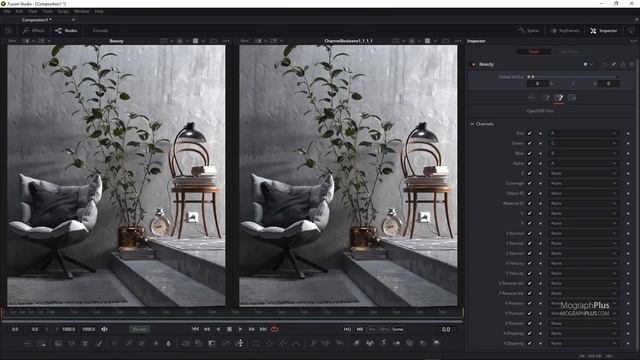
Task: Select the Paint brush tool in toolbar
Action: coord(99,343)
